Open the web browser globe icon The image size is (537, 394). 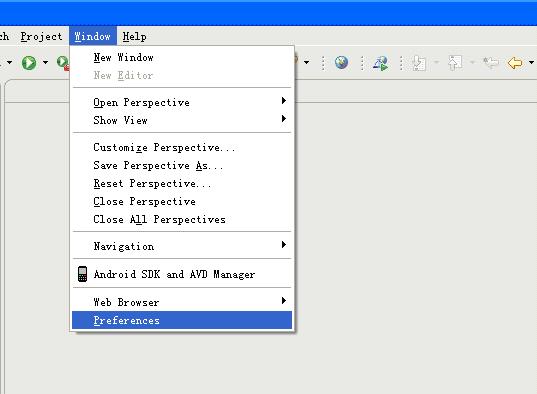341,62
